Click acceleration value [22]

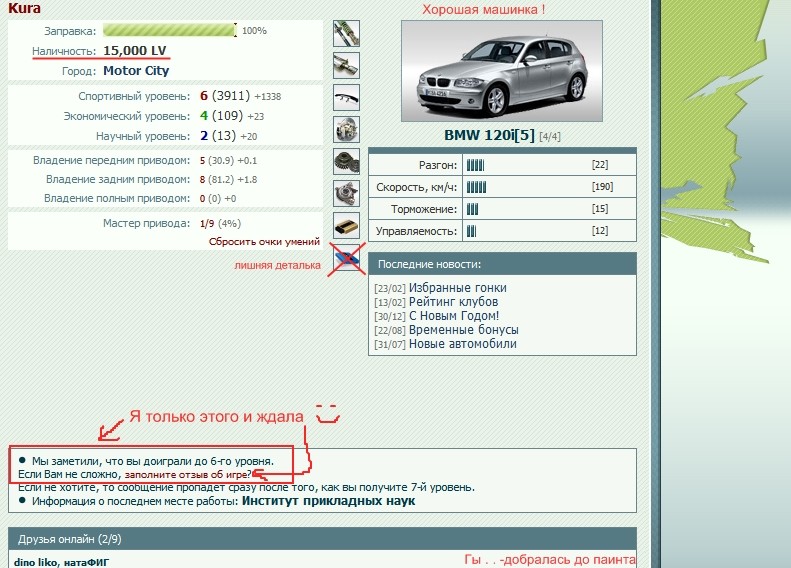(x=600, y=165)
